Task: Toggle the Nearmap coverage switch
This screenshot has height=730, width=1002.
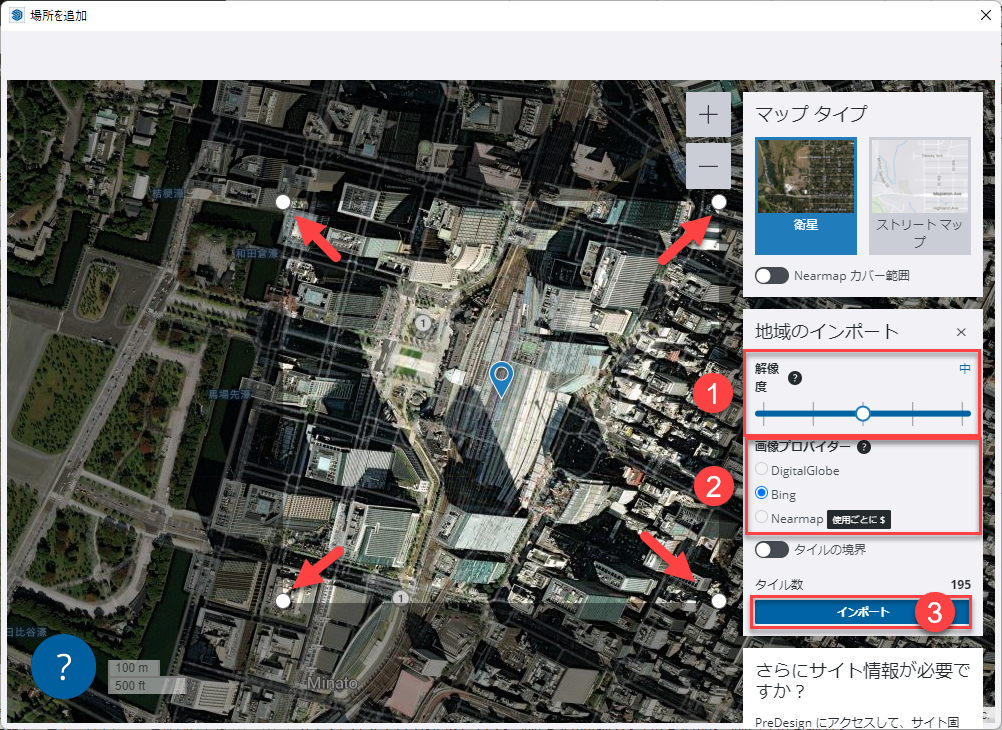Action: pos(772,275)
